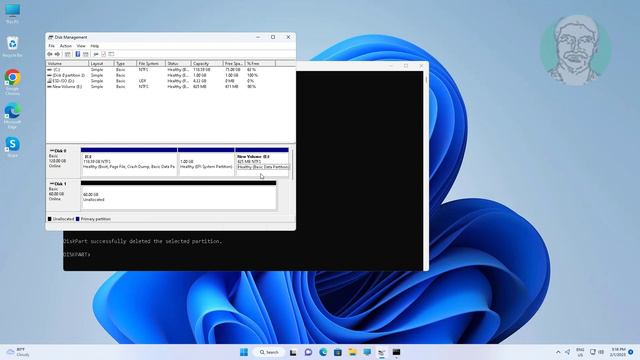640x360 pixels.
Task: Open Task View on the taskbar
Action: [293, 352]
